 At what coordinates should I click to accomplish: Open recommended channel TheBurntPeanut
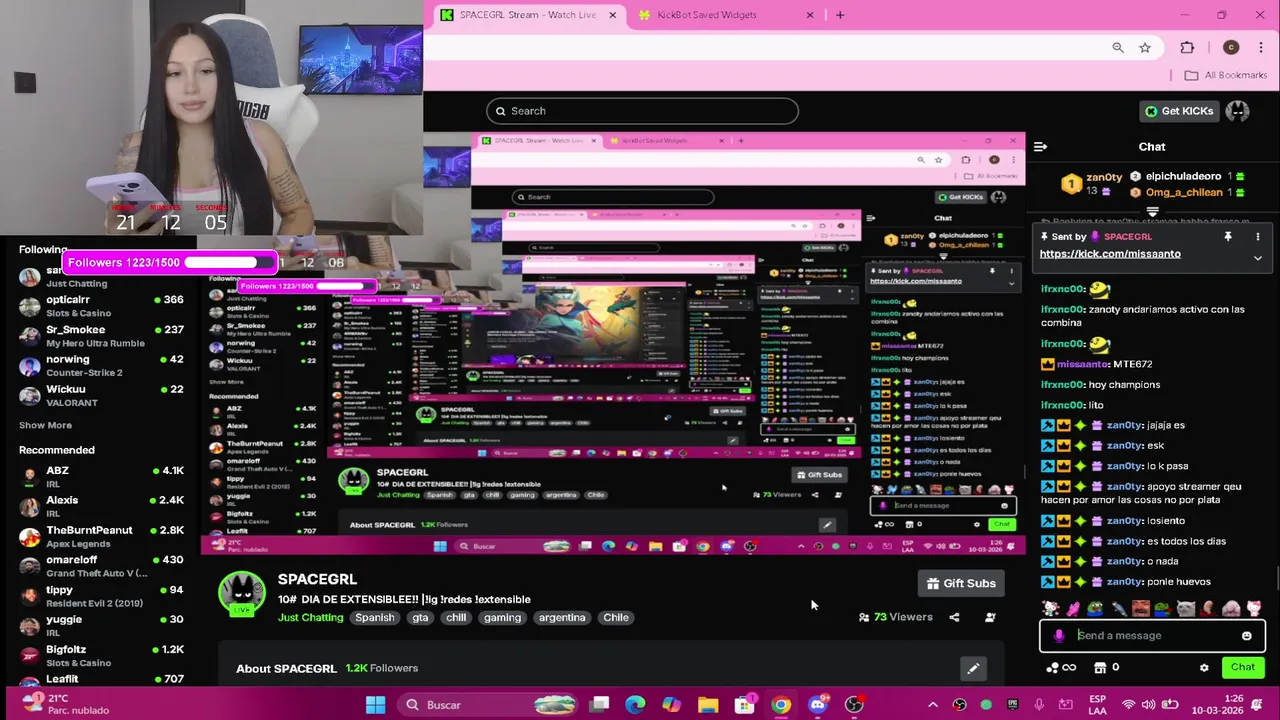(x=100, y=537)
